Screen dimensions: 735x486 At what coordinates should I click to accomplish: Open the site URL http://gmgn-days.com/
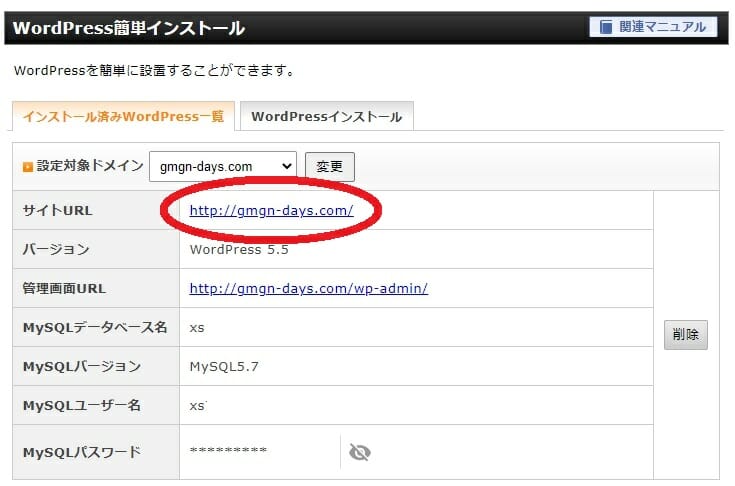pos(271,210)
